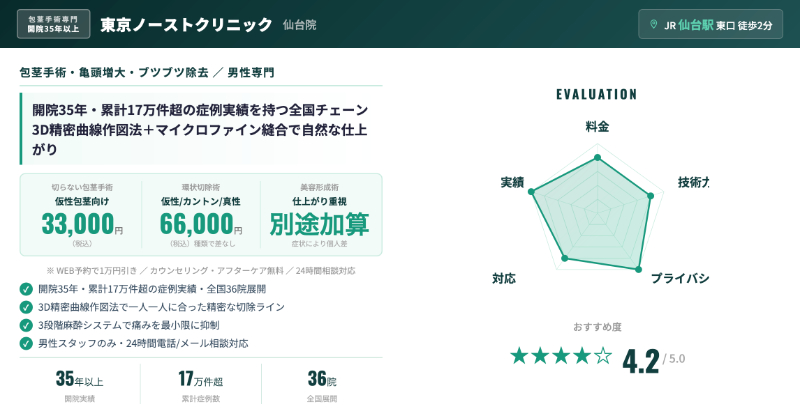Image resolution: width=800 pixels, height=418 pixels.
Task: Click the 料金 label on radar chart
Action: click(x=597, y=127)
